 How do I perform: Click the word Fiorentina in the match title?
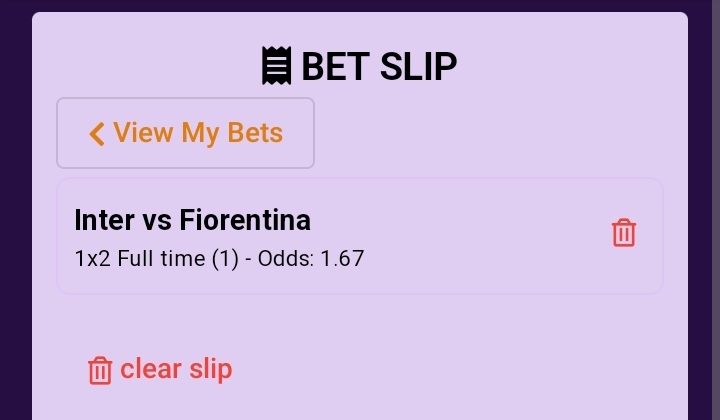245,220
